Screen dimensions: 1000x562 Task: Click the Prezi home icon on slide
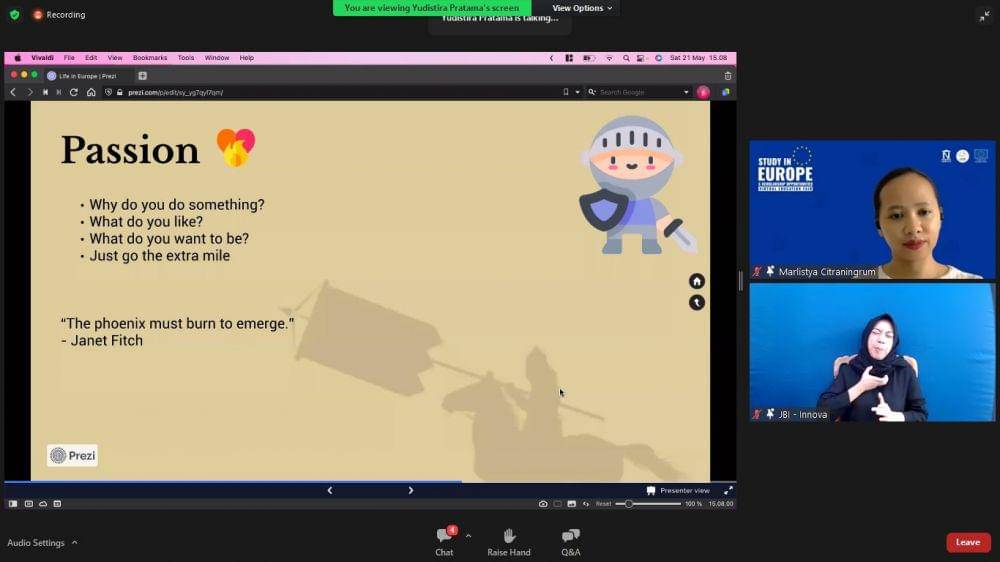(x=697, y=281)
